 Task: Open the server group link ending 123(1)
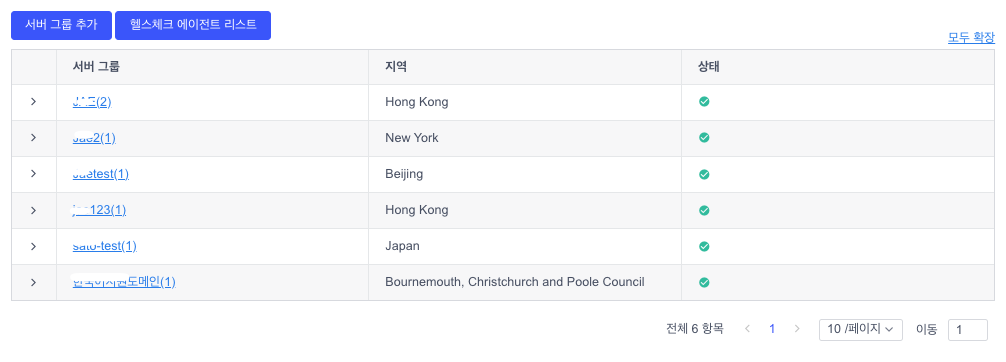pyautogui.click(x=99, y=210)
